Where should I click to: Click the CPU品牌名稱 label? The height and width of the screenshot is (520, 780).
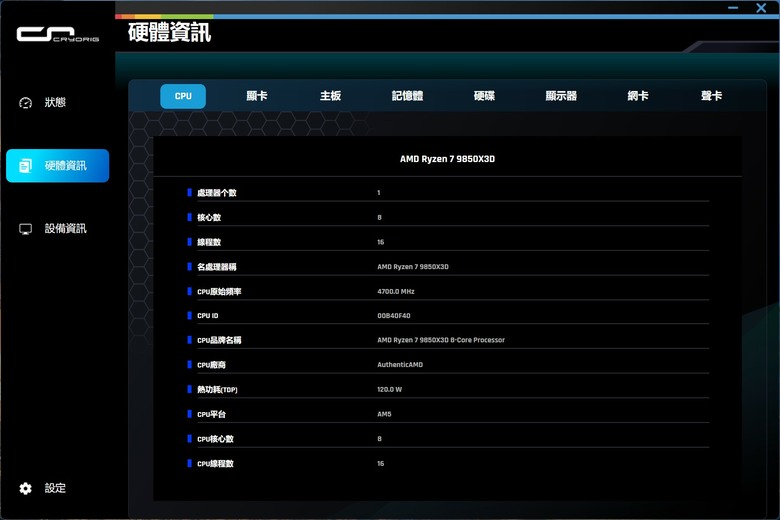219,340
